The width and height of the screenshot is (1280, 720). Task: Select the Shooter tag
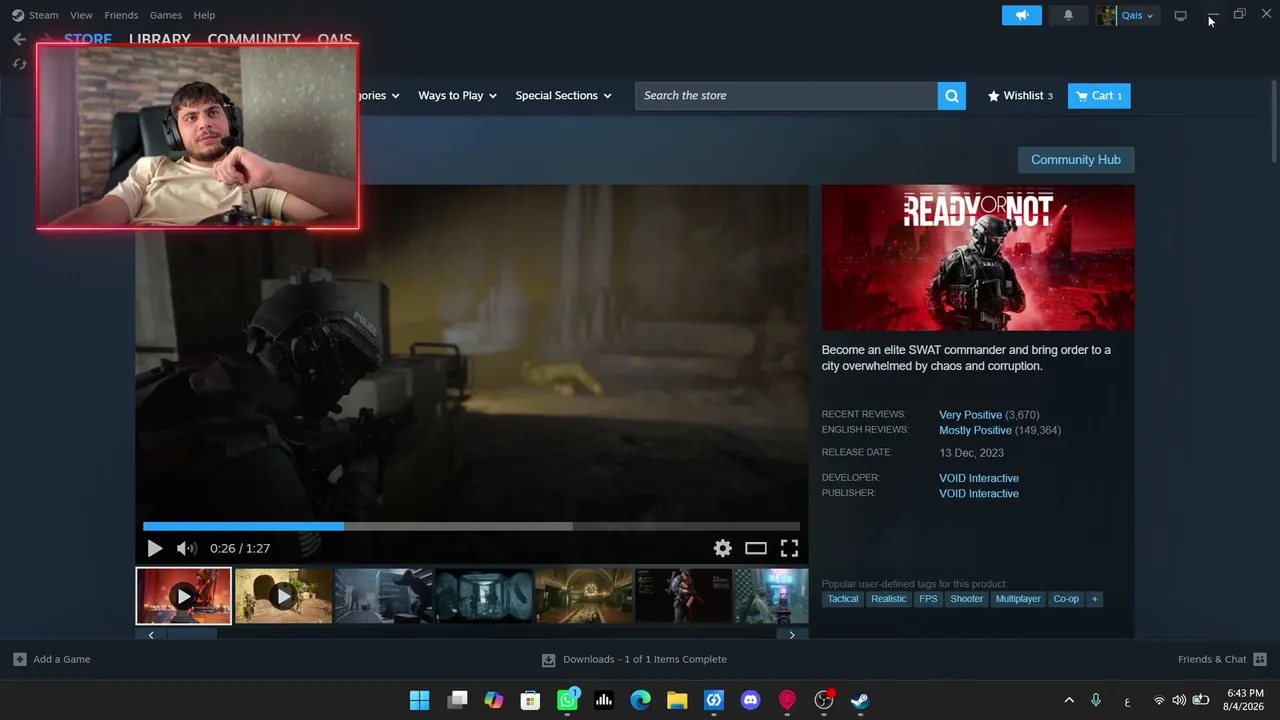click(966, 599)
